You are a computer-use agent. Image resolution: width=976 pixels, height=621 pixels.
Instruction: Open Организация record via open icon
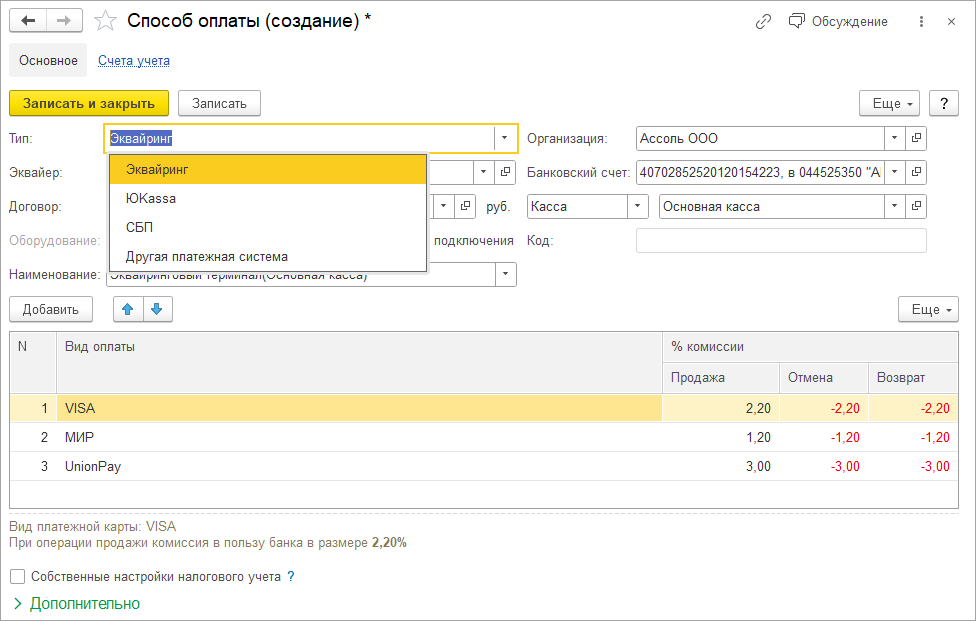click(916, 138)
